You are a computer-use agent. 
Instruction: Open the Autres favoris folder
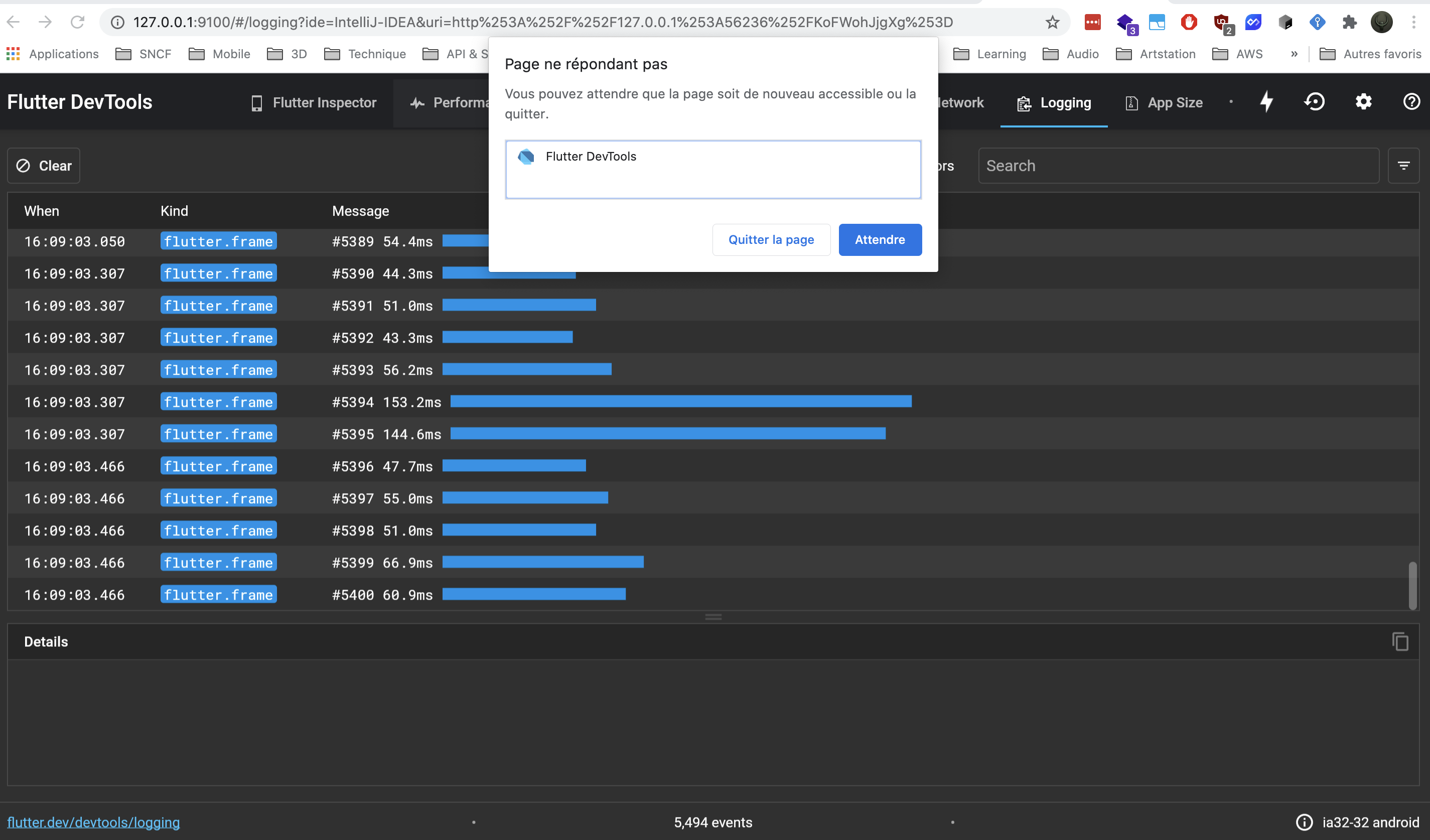(x=1370, y=54)
